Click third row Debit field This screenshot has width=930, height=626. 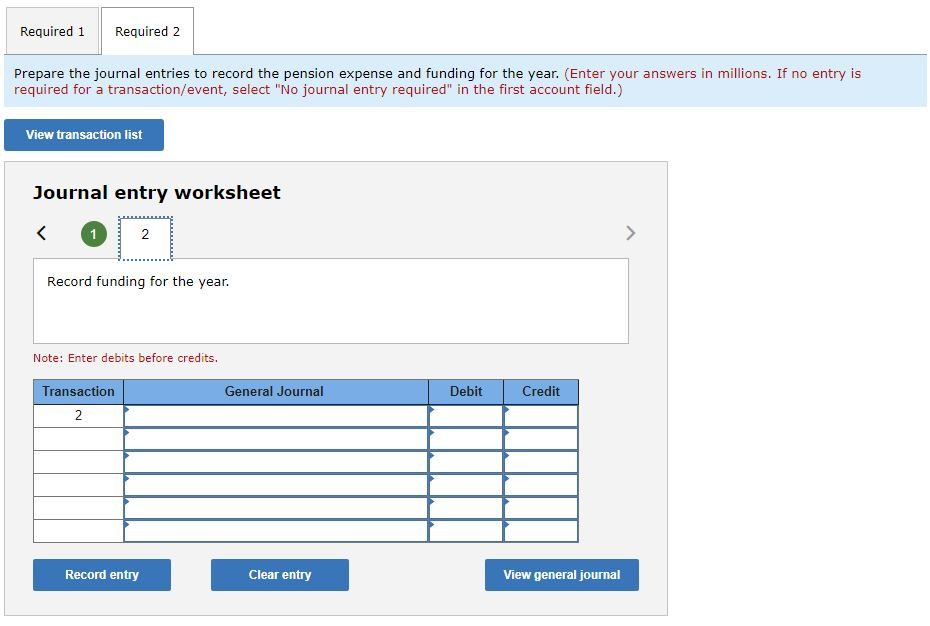466,462
